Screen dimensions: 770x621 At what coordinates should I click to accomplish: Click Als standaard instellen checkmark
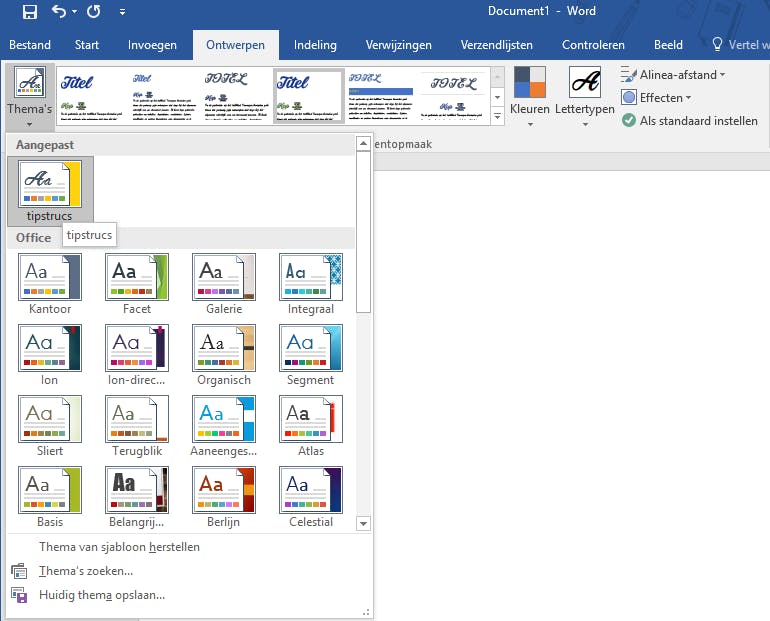[x=629, y=121]
